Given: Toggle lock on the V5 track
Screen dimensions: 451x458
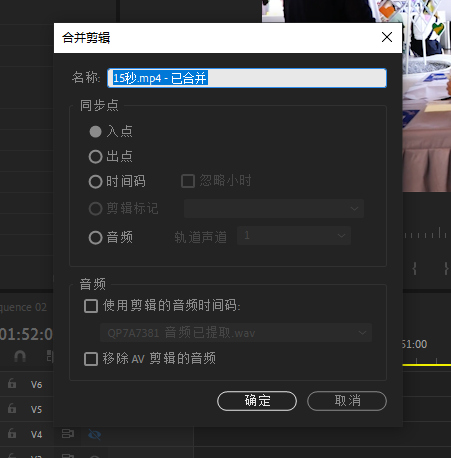Looking at the screenshot, I should (x=12, y=408).
